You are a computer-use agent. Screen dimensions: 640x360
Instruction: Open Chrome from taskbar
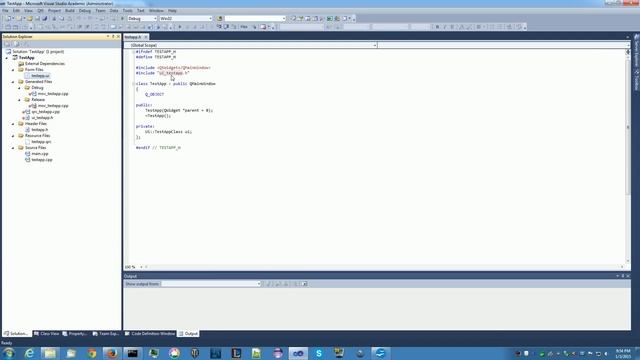pyautogui.click(x=91, y=353)
